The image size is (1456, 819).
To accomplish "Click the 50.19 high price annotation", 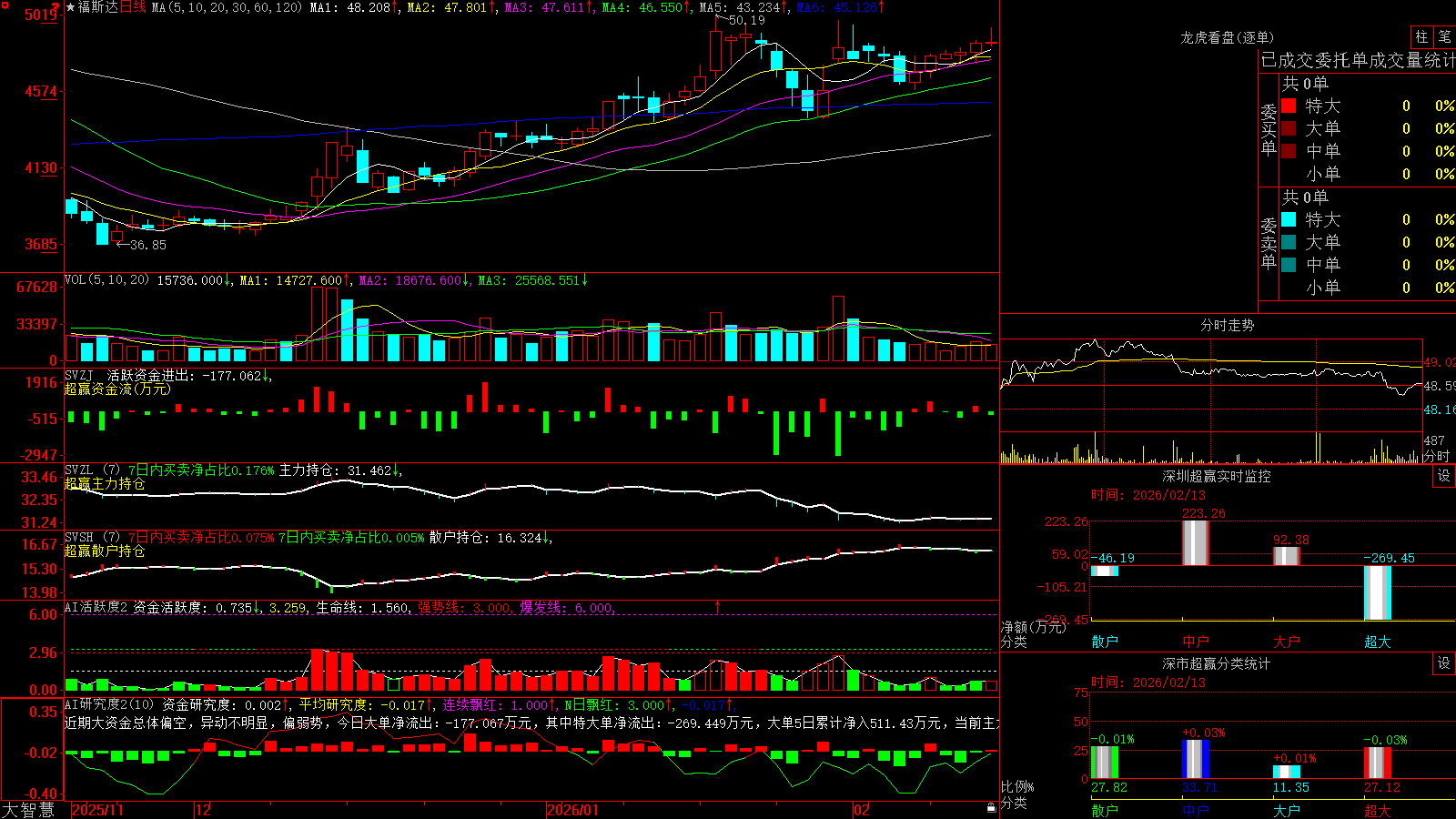I will (x=746, y=20).
